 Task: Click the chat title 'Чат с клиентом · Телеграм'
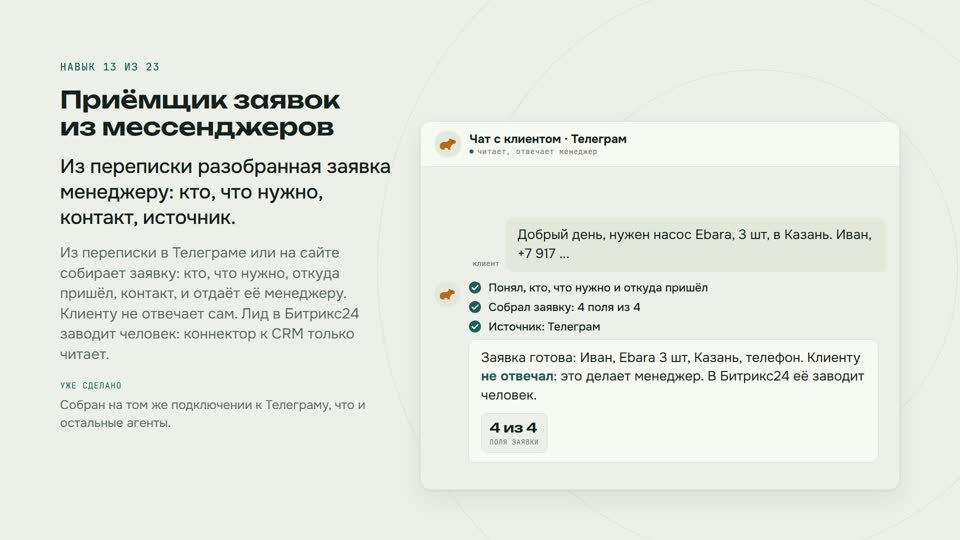(548, 139)
